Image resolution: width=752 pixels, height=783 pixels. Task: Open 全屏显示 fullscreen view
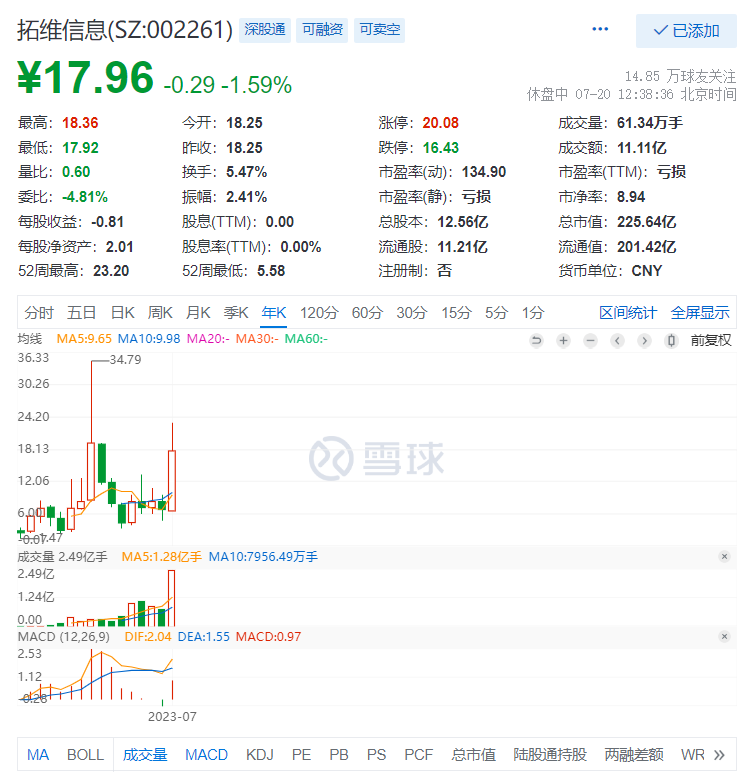pyautogui.click(x=700, y=313)
